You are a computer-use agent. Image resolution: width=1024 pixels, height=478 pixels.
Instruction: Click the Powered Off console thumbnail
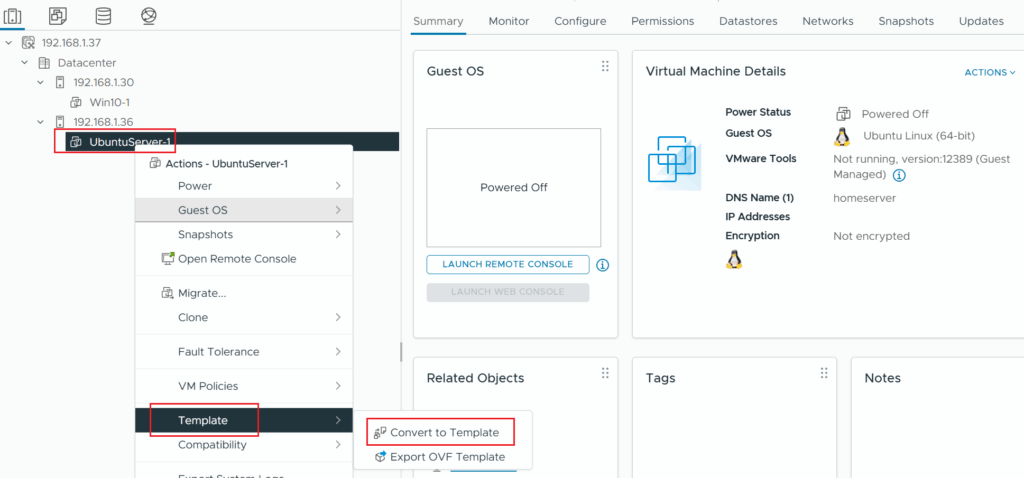[513, 187]
